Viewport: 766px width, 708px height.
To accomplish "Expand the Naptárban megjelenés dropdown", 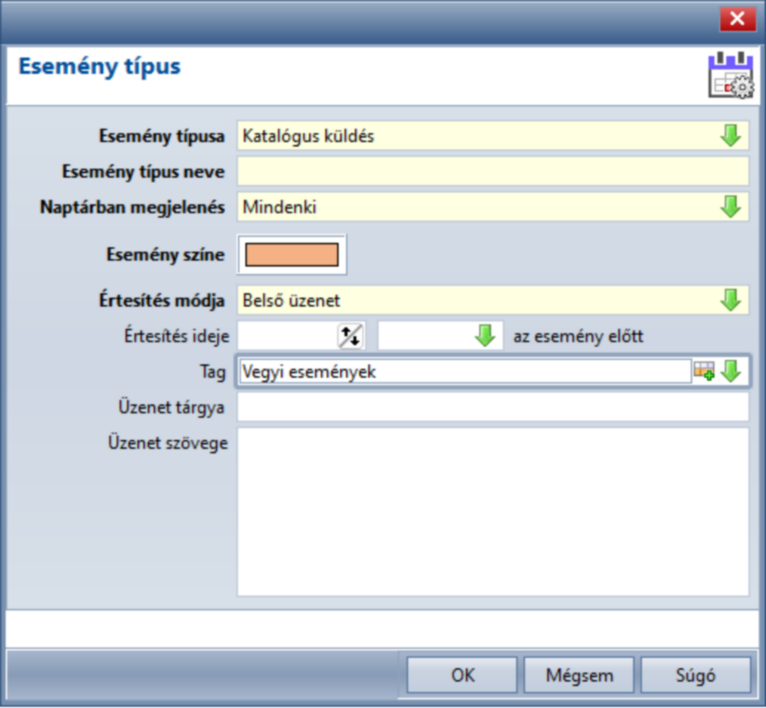I will pyautogui.click(x=731, y=207).
